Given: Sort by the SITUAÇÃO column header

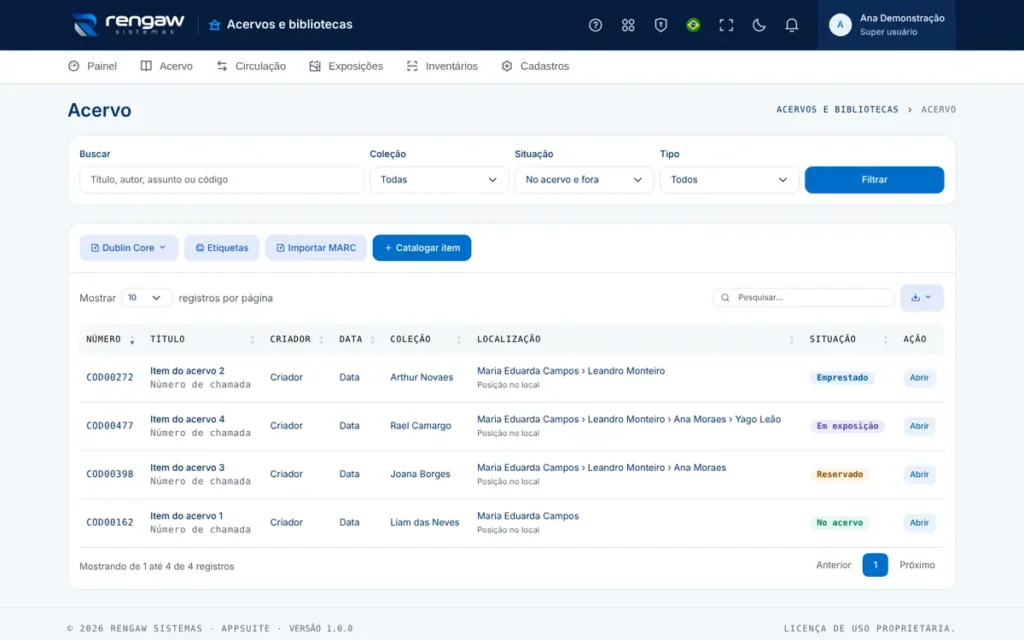Looking at the screenshot, I should pos(849,339).
